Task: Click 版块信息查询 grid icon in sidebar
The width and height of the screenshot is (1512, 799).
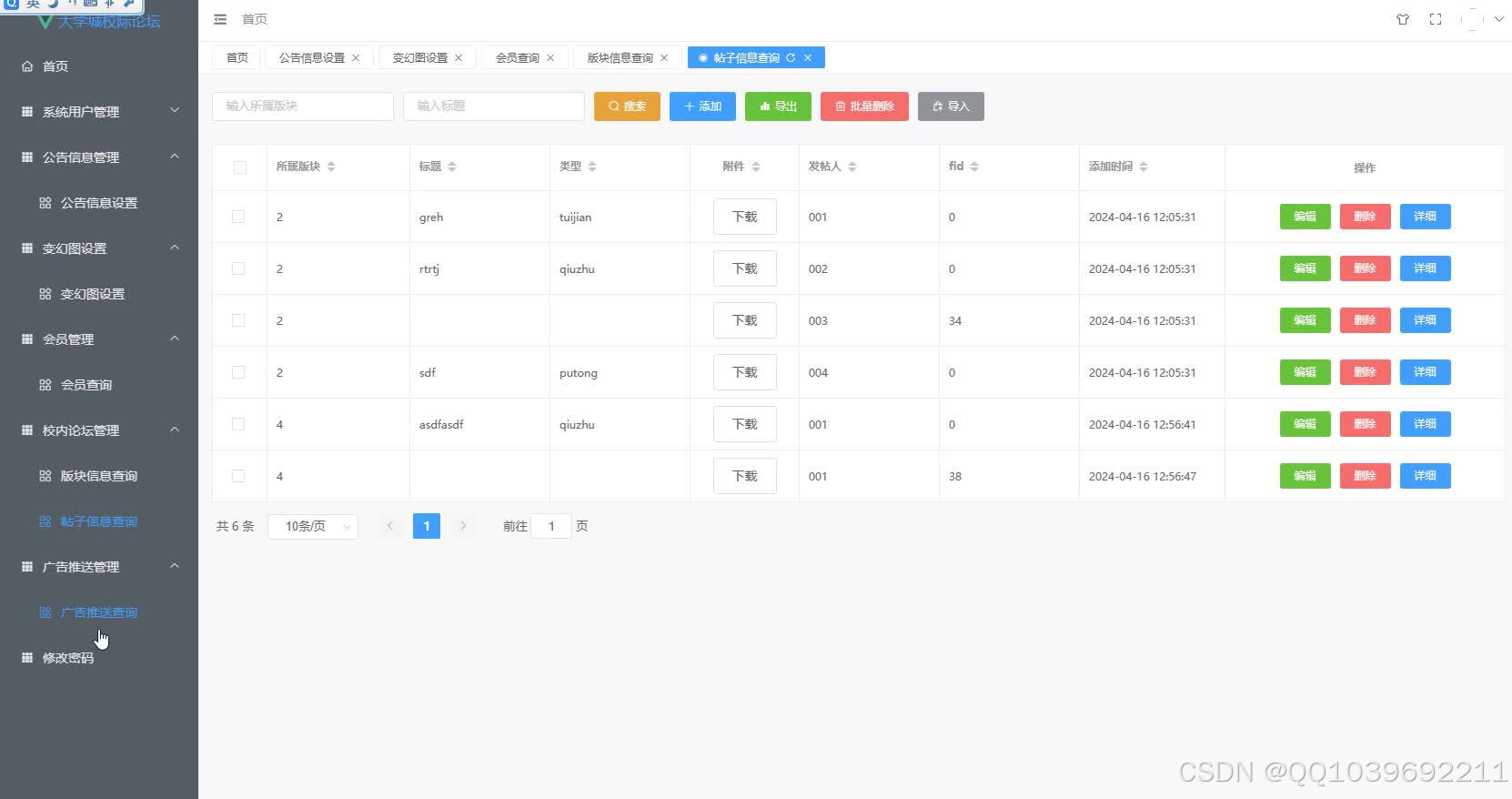Action: pyautogui.click(x=45, y=476)
